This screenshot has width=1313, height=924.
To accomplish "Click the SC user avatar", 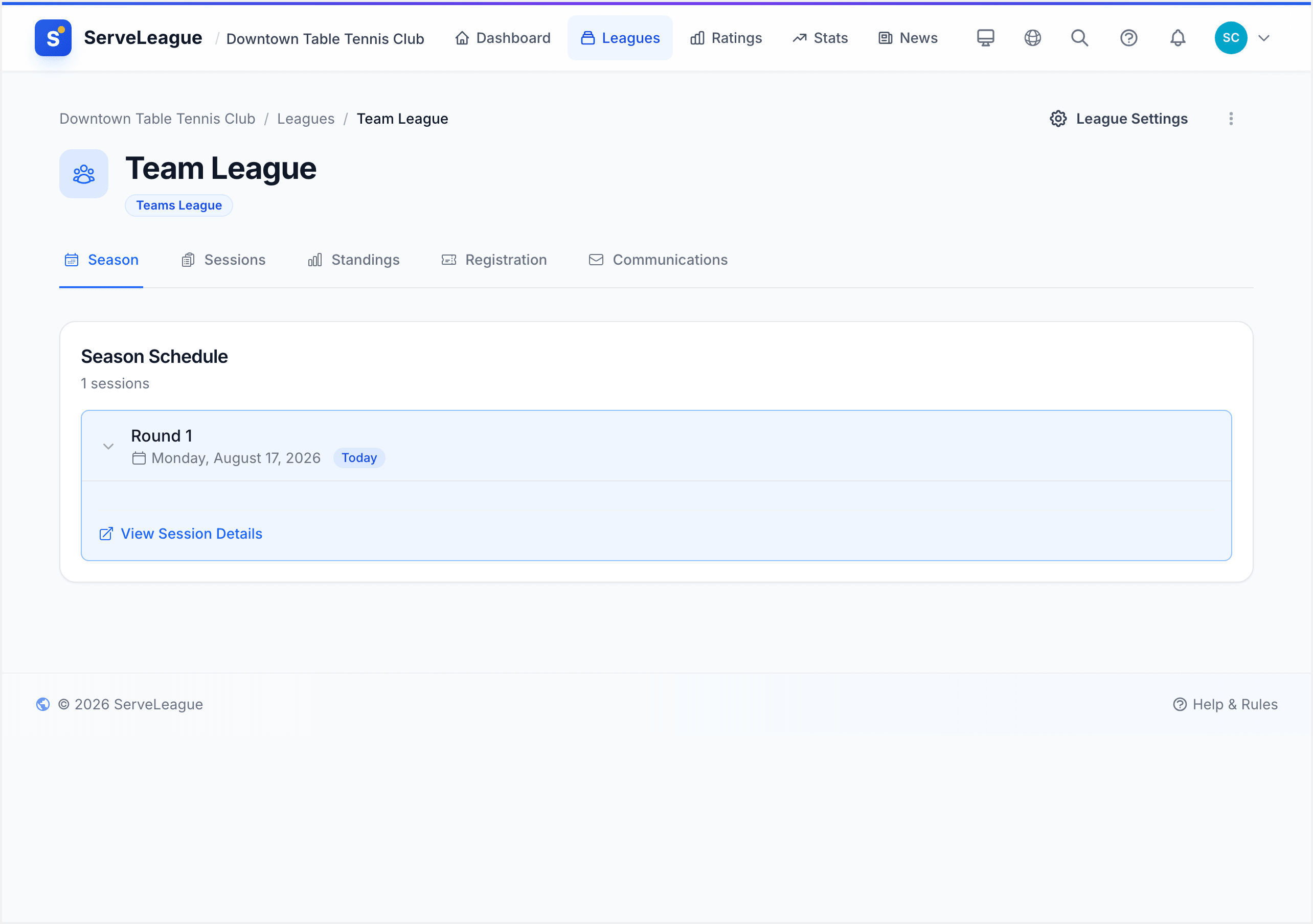I will (x=1231, y=38).
